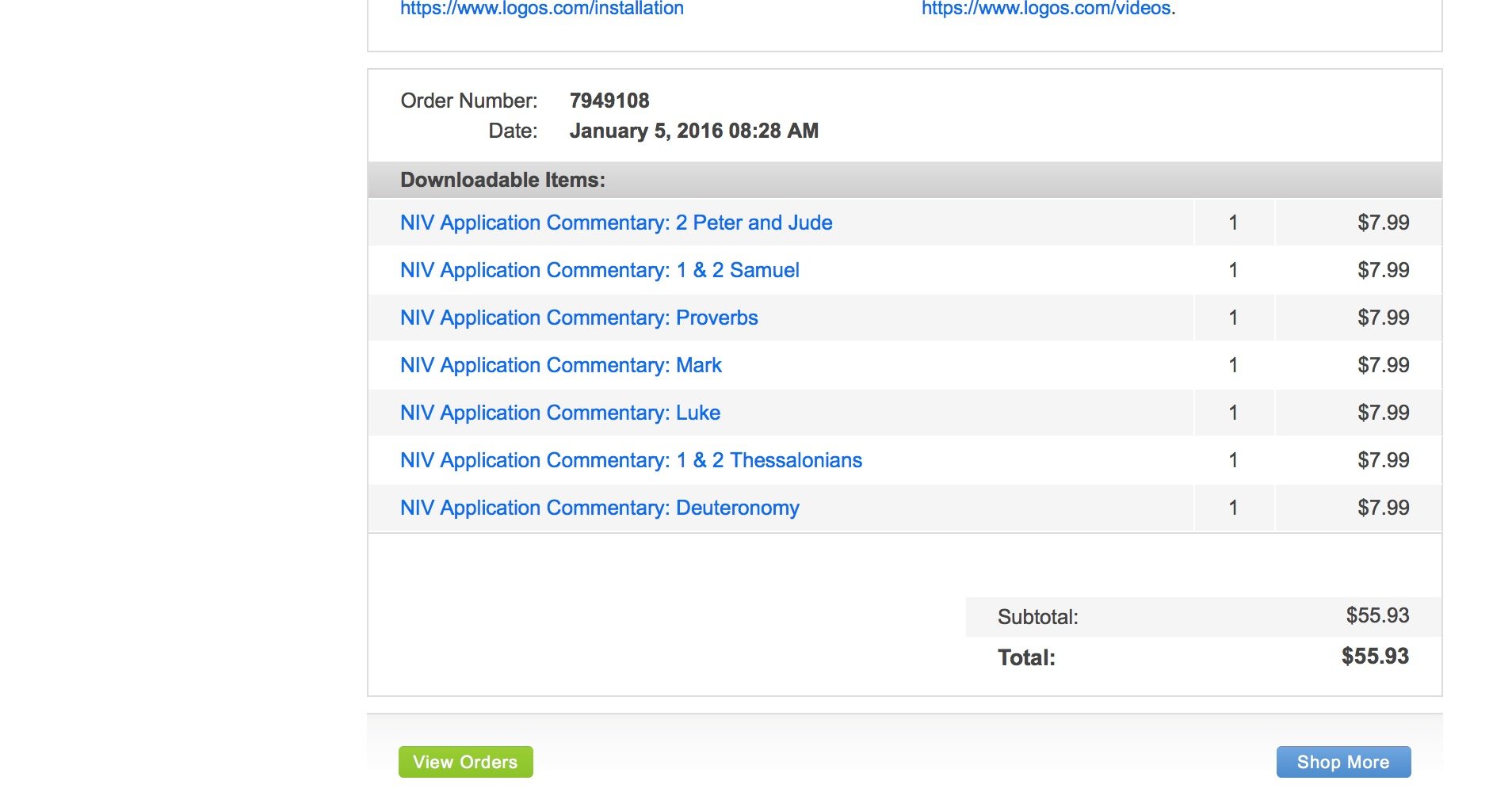Click the quantity 1 in Mark row
The width and height of the screenshot is (1512, 792).
(x=1233, y=365)
